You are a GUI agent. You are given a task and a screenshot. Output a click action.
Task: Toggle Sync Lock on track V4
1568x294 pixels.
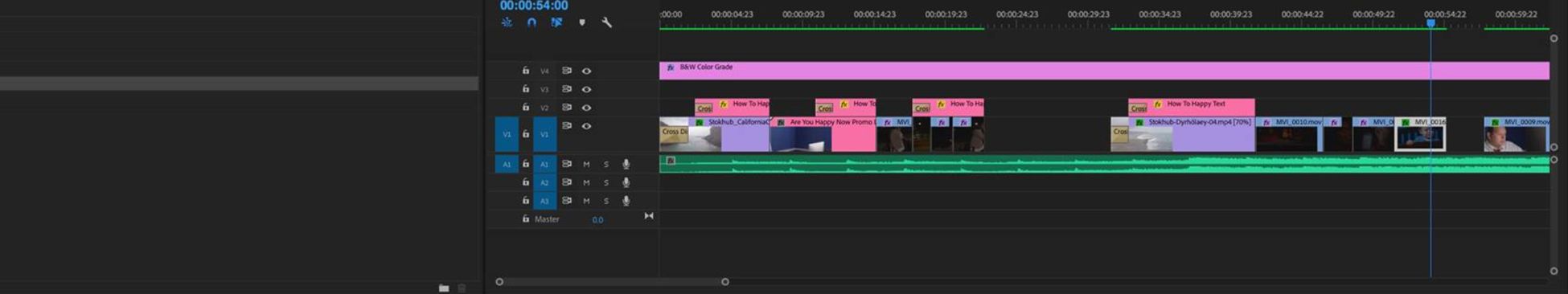coord(567,71)
